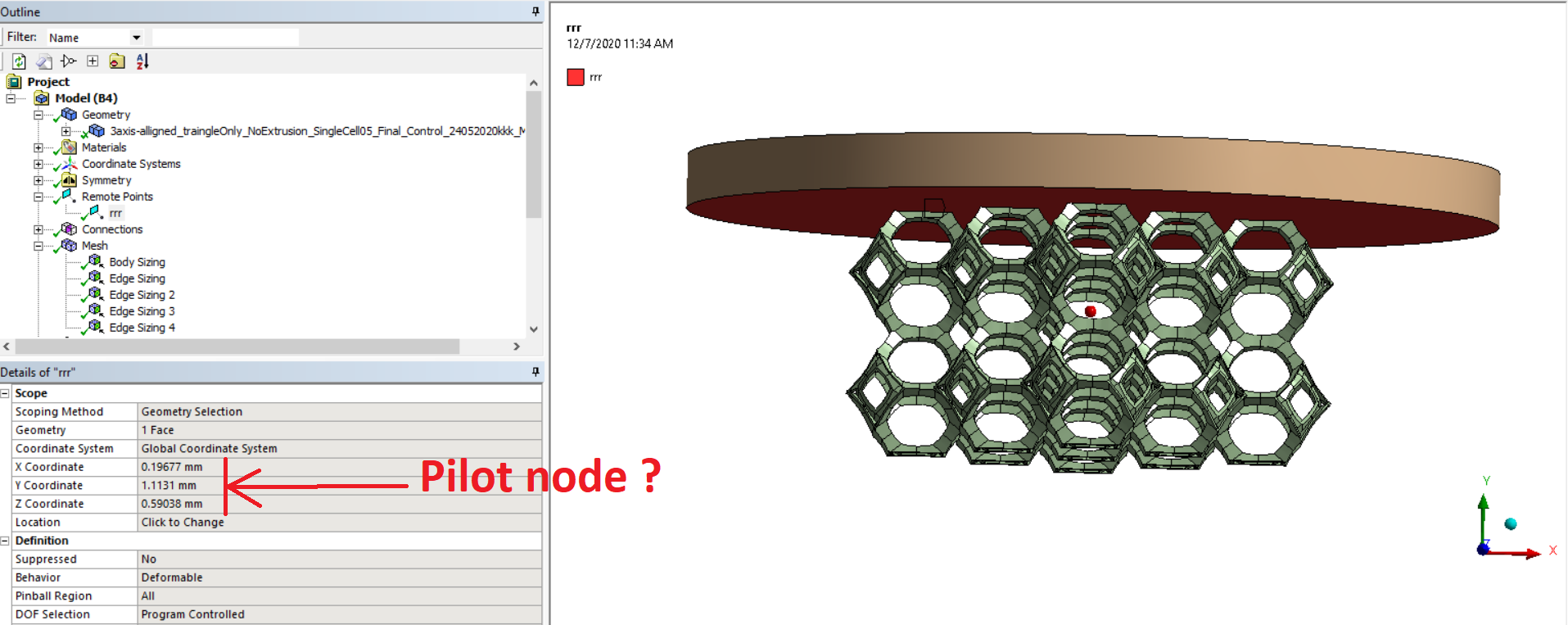Click the expand-all plus icon in Outline toolbar
This screenshot has width=1568, height=625.
pyautogui.click(x=93, y=61)
